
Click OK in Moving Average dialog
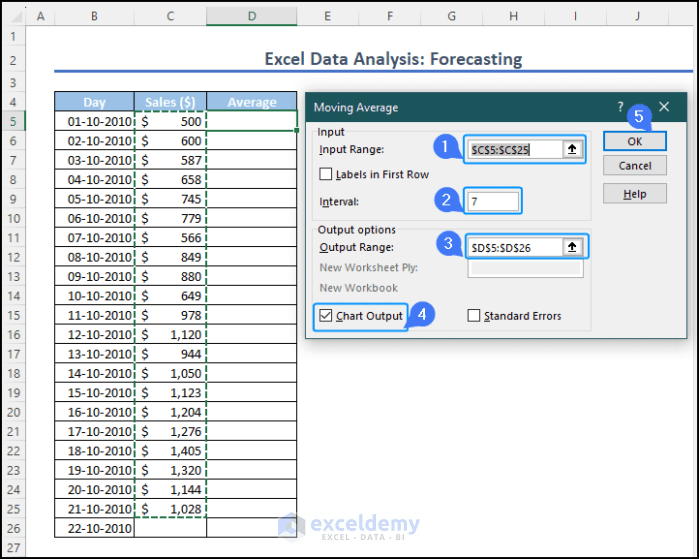coord(635,141)
